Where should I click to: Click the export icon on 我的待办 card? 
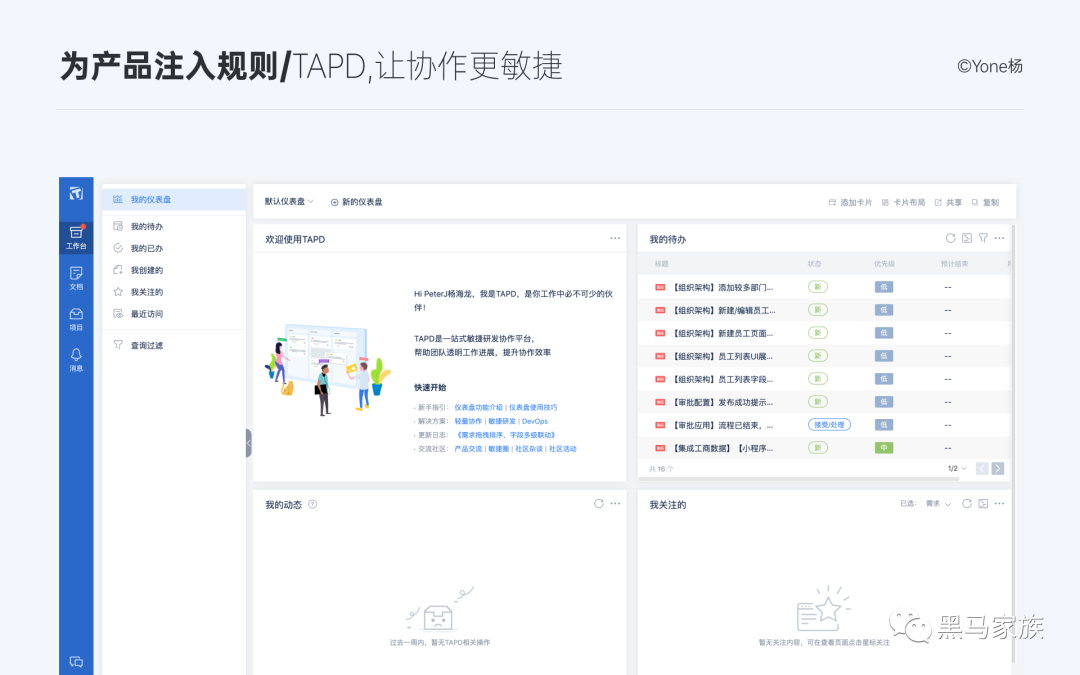coord(967,238)
